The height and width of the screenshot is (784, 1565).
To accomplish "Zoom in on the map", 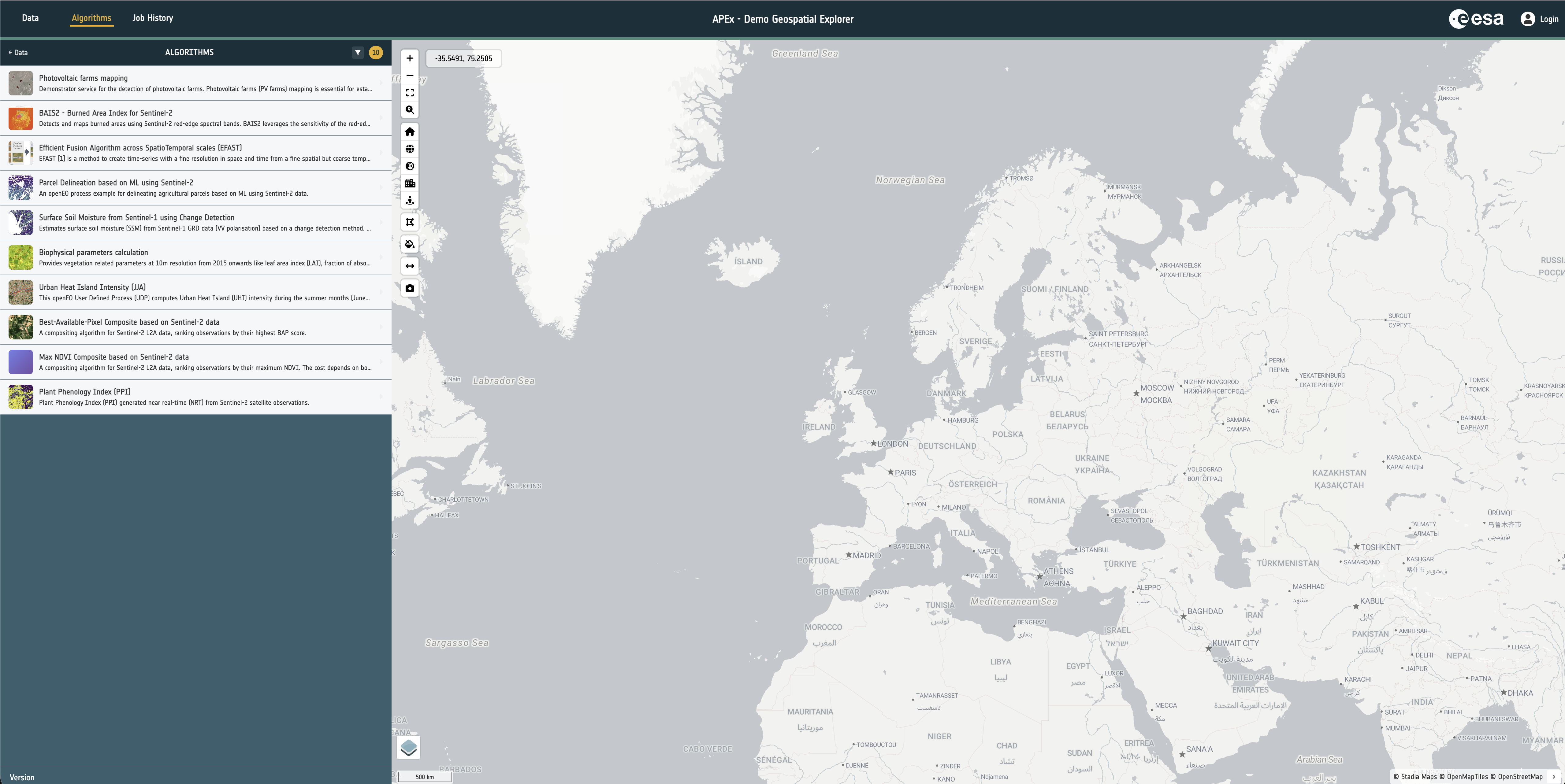I will click(x=410, y=58).
